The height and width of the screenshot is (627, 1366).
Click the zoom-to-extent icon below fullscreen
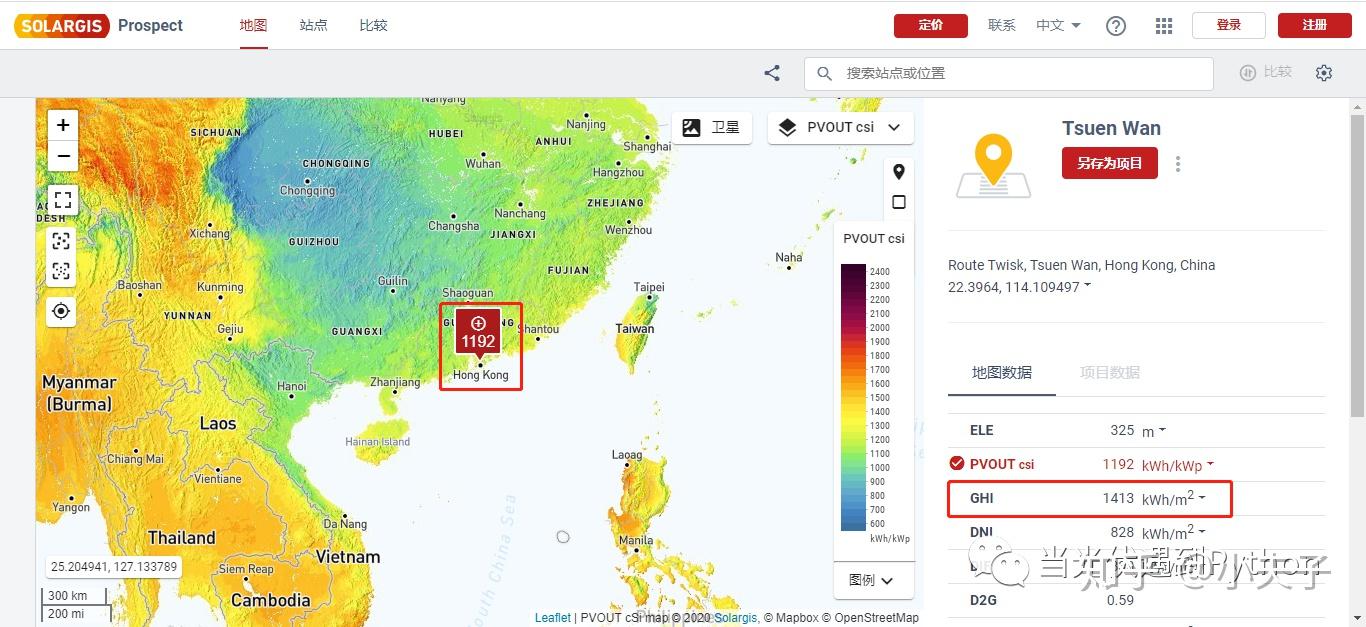click(60, 240)
